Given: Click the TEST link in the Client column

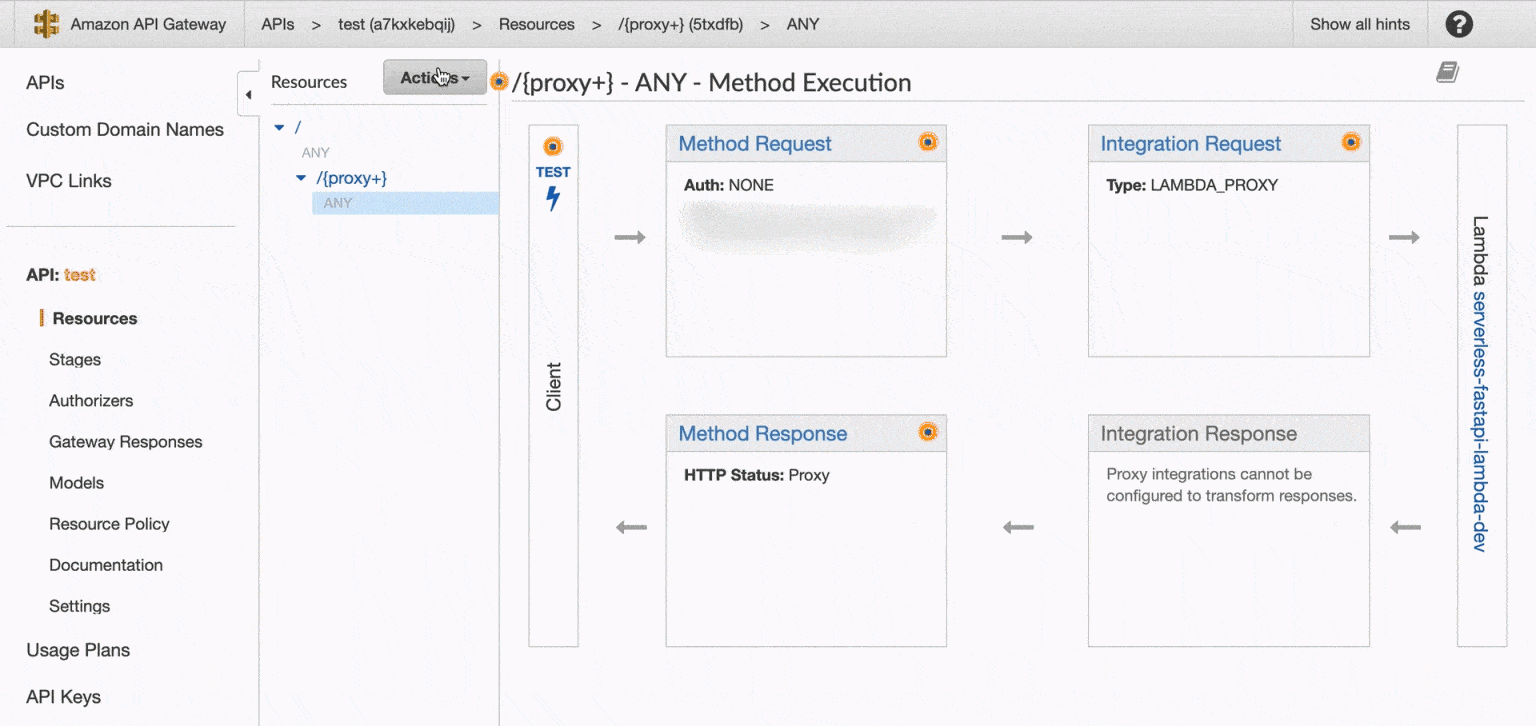Looking at the screenshot, I should pos(553,172).
